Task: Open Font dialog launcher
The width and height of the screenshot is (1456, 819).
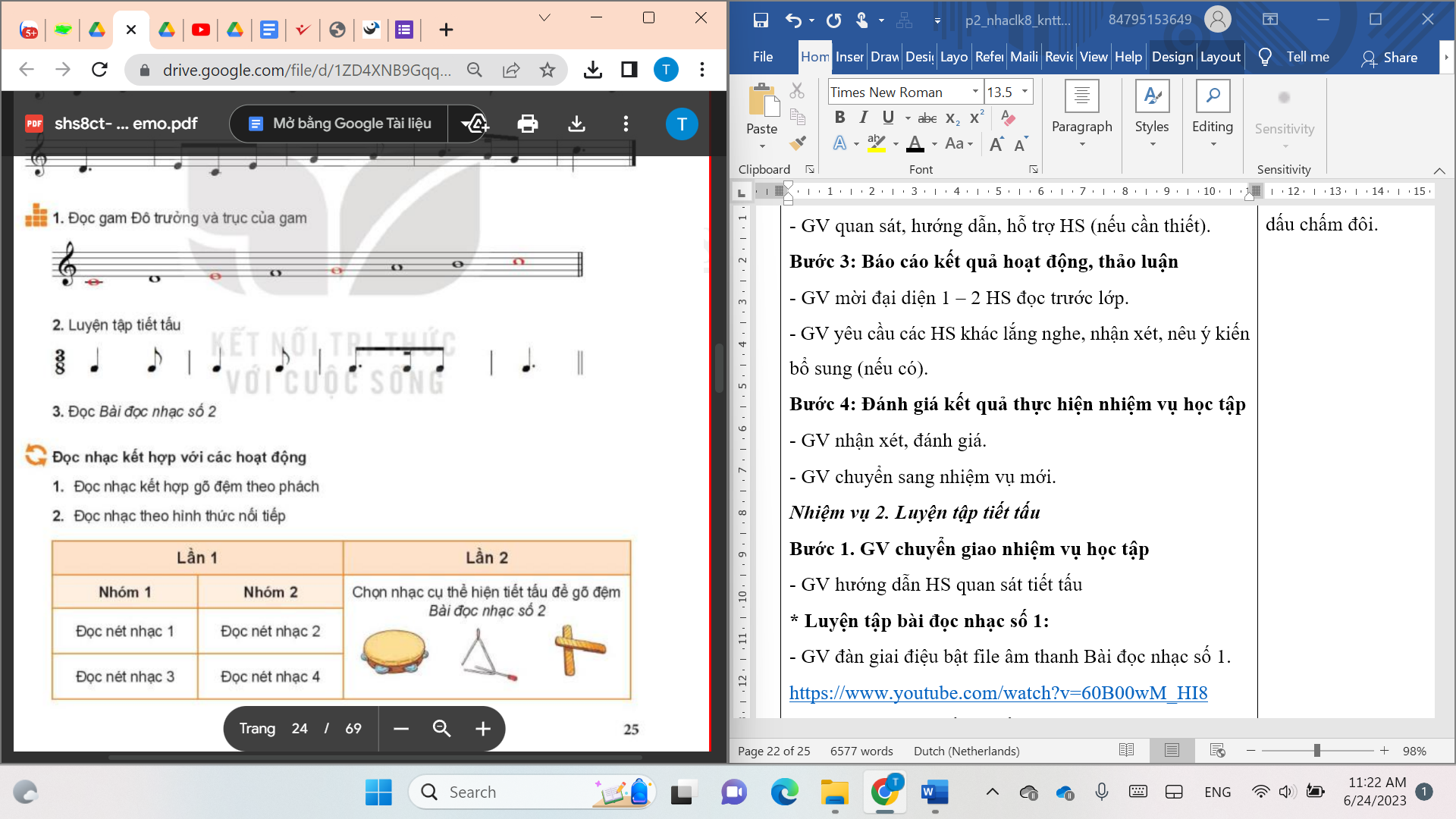Action: click(1033, 170)
